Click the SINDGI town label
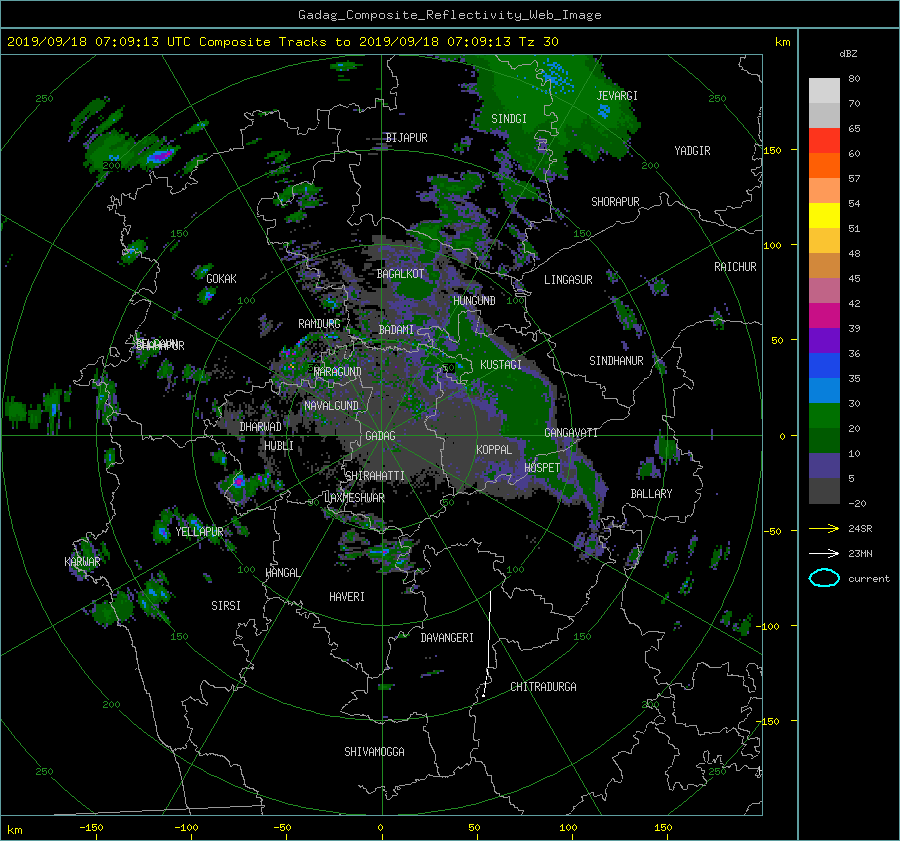900x841 pixels. click(x=509, y=119)
